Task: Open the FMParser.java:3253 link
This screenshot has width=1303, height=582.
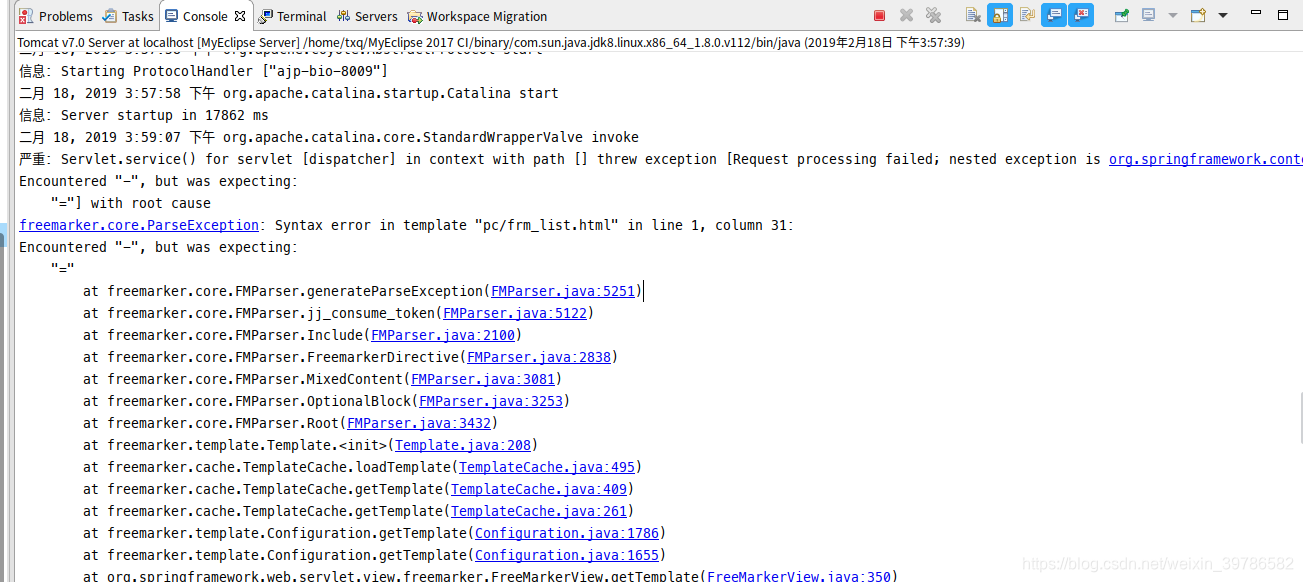Action: click(491, 401)
